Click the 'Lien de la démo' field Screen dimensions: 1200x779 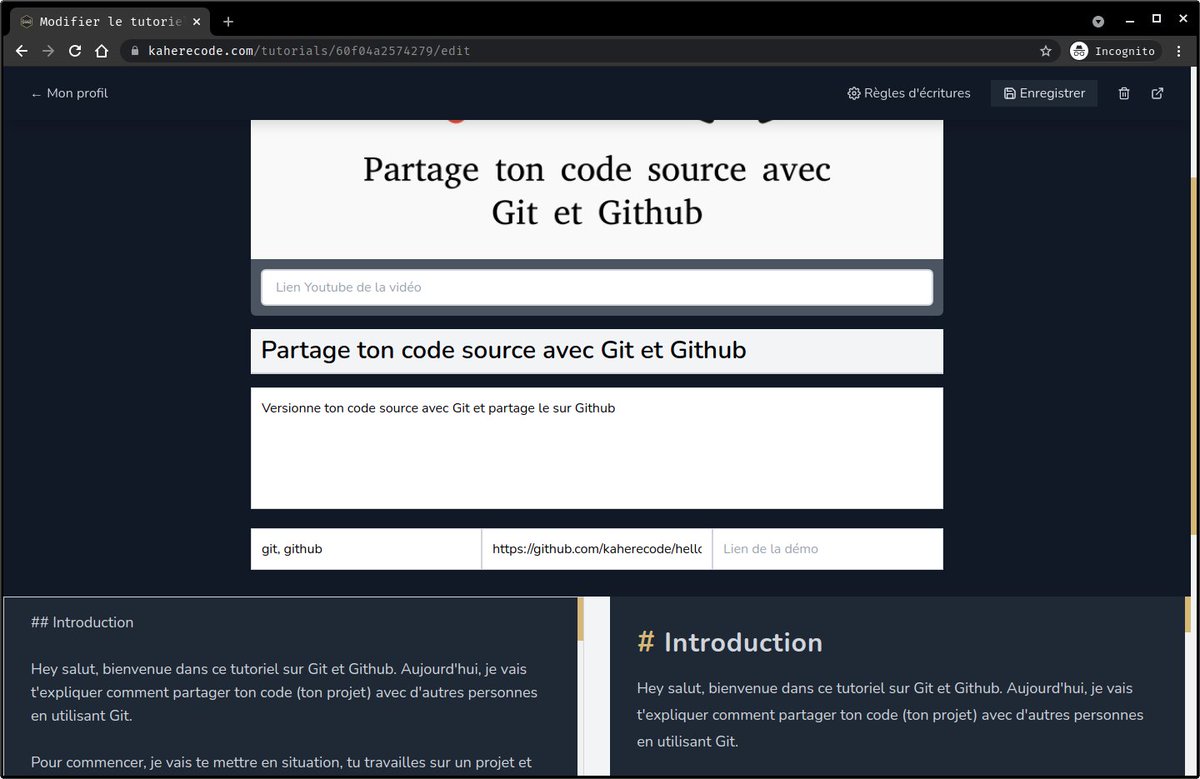point(828,549)
